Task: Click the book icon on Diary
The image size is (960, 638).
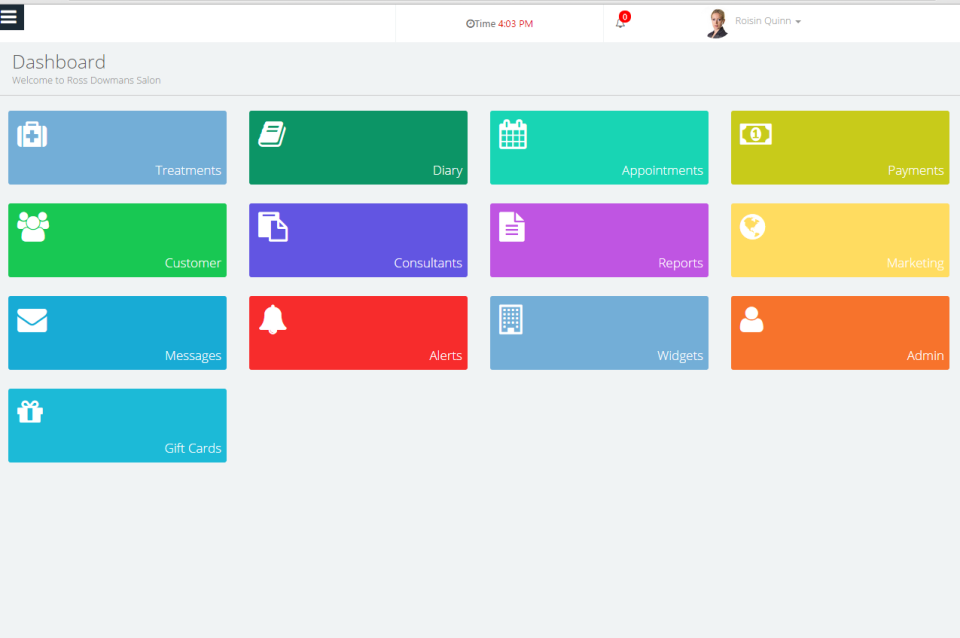Action: [272, 134]
